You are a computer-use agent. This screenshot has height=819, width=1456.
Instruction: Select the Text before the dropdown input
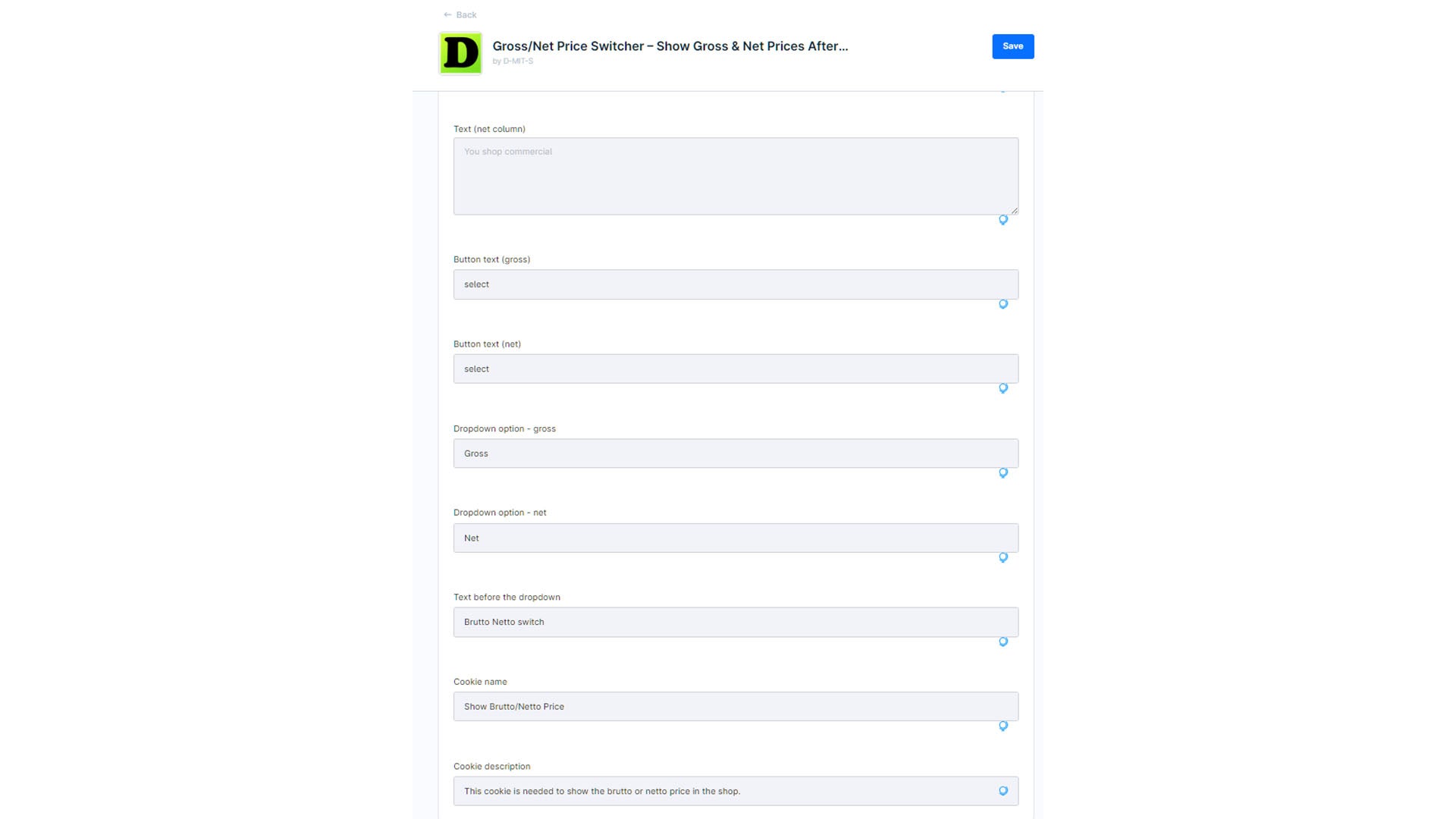pyautogui.click(x=736, y=622)
